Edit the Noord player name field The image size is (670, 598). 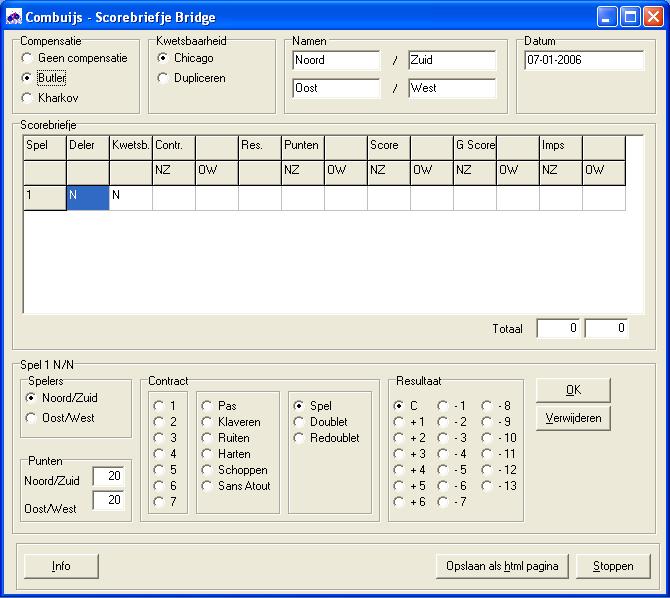pyautogui.click(x=336, y=60)
